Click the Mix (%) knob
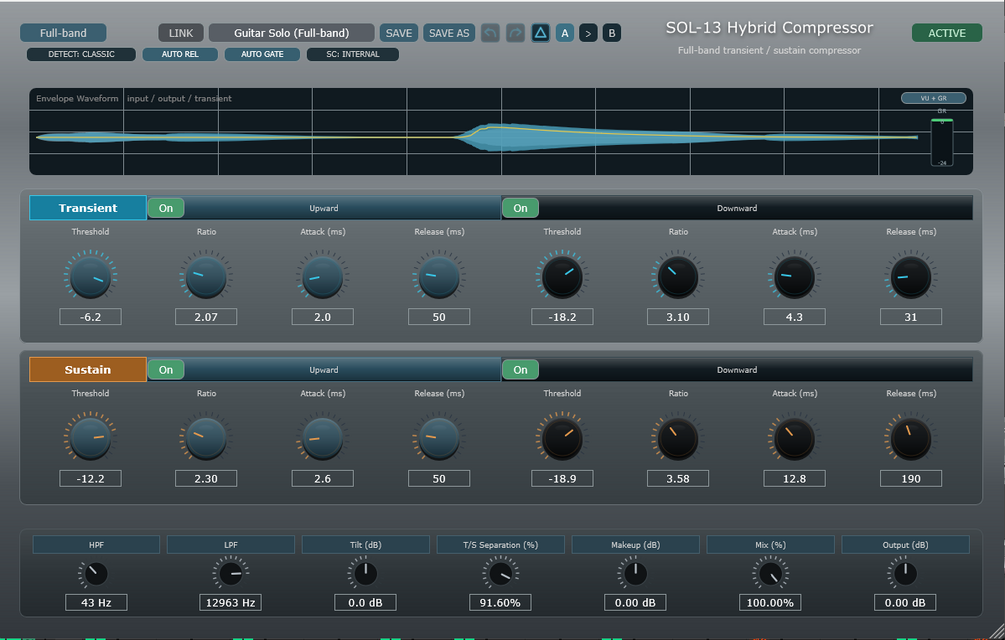1005x640 pixels. [770, 573]
